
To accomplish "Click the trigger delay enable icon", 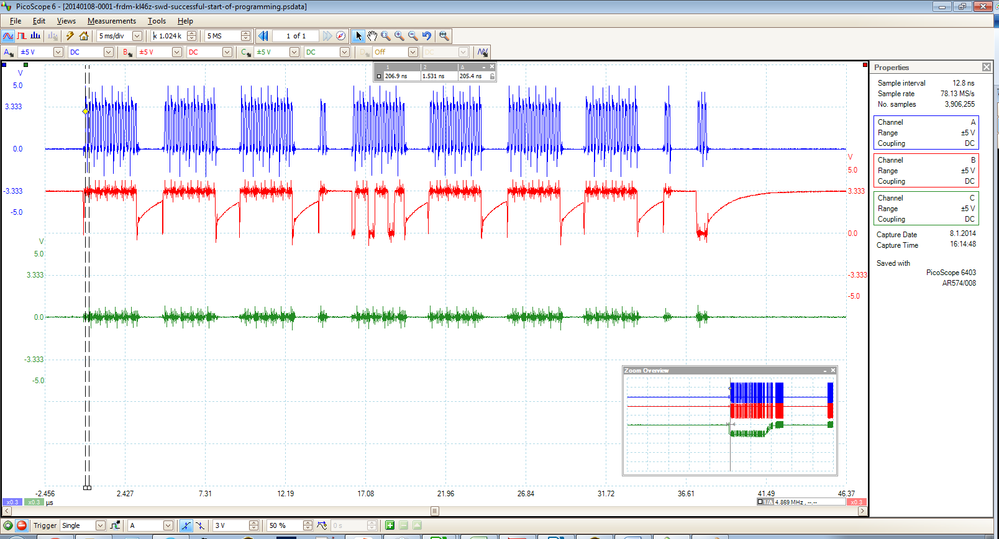I will point(322,526).
